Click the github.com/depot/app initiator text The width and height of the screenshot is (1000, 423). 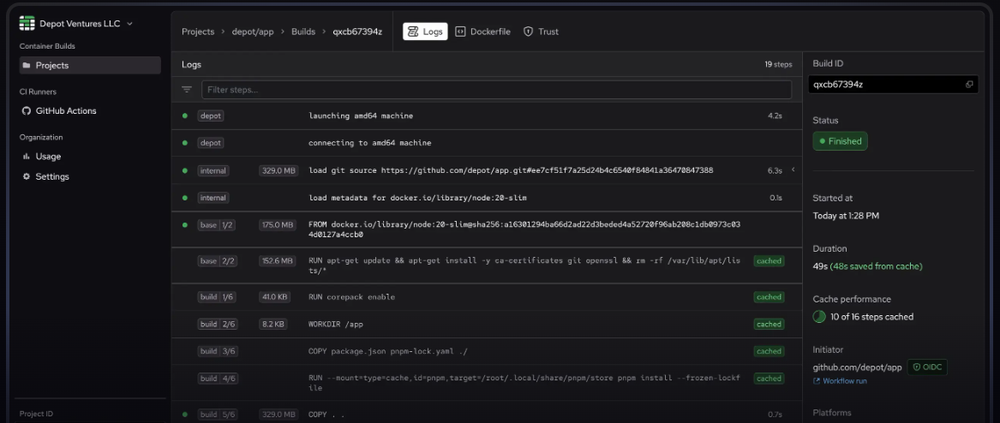point(857,367)
